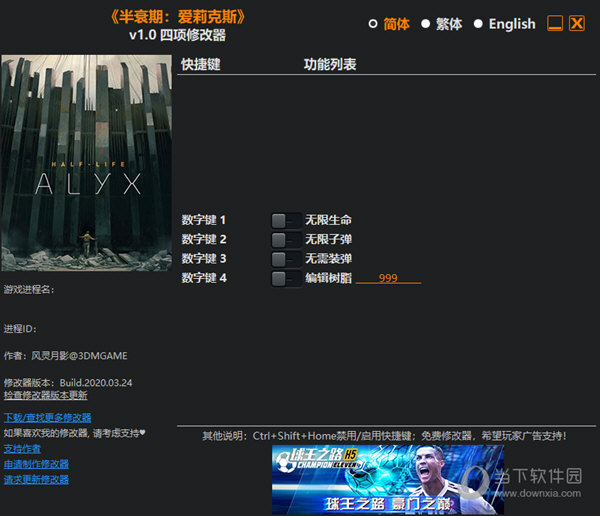Toggle 无限生命 cheat switch
Viewport: 600px width, 516px height.
[x=286, y=220]
